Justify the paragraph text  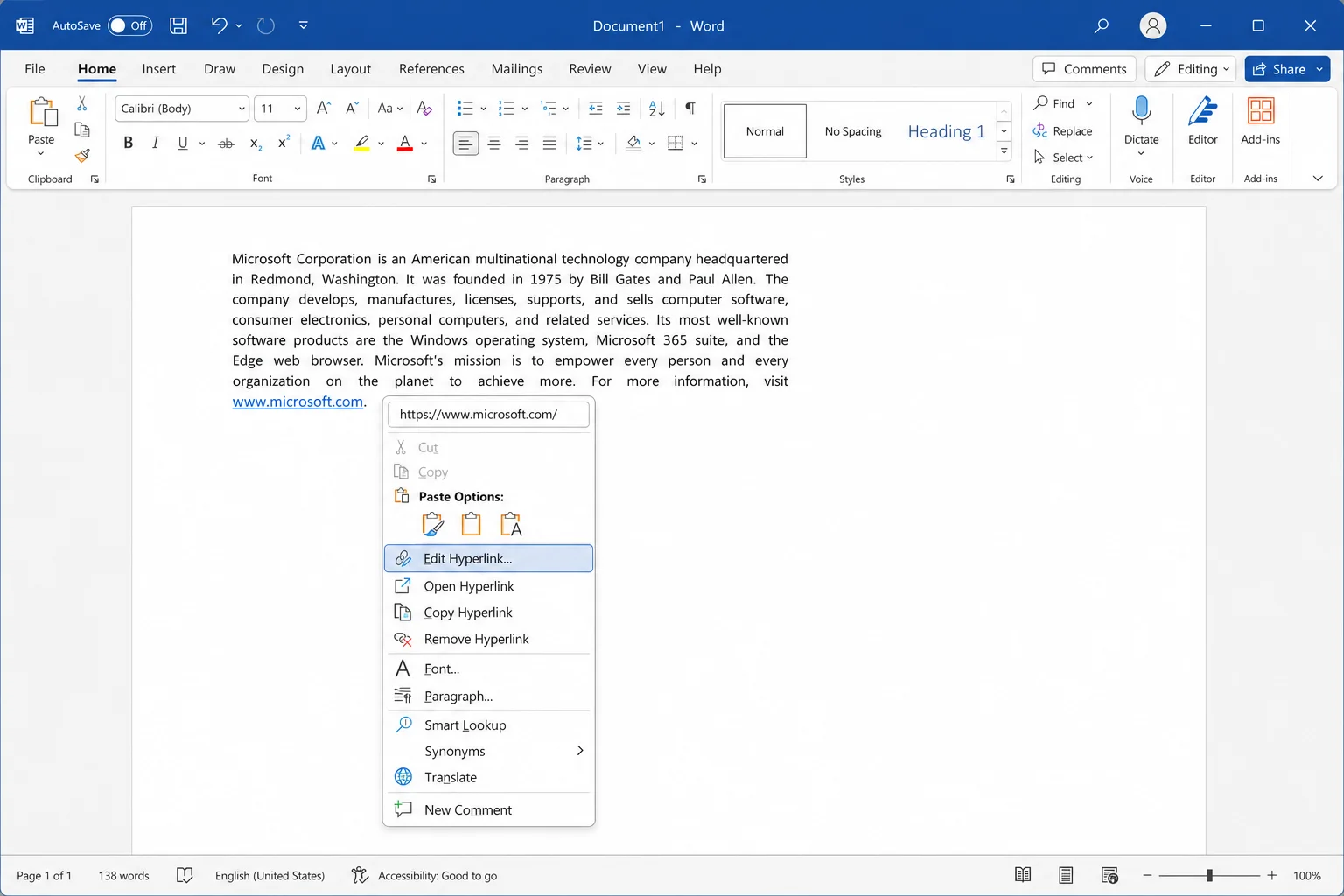(x=549, y=143)
